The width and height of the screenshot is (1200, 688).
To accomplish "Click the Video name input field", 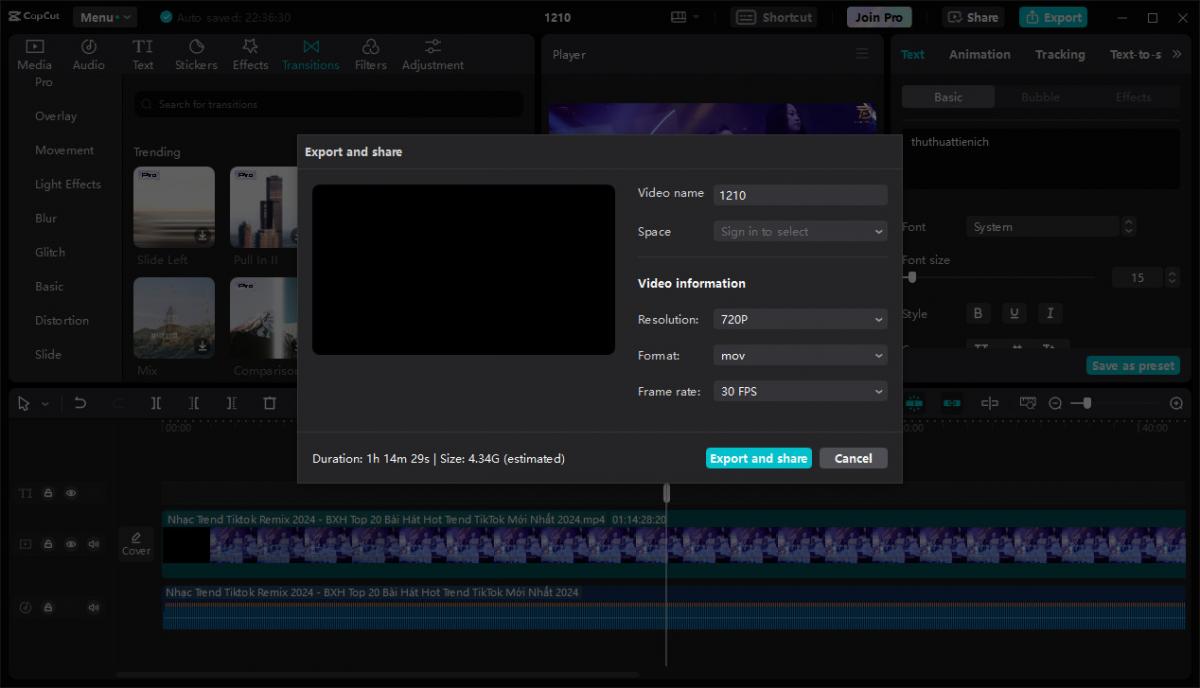I will pyautogui.click(x=800, y=196).
